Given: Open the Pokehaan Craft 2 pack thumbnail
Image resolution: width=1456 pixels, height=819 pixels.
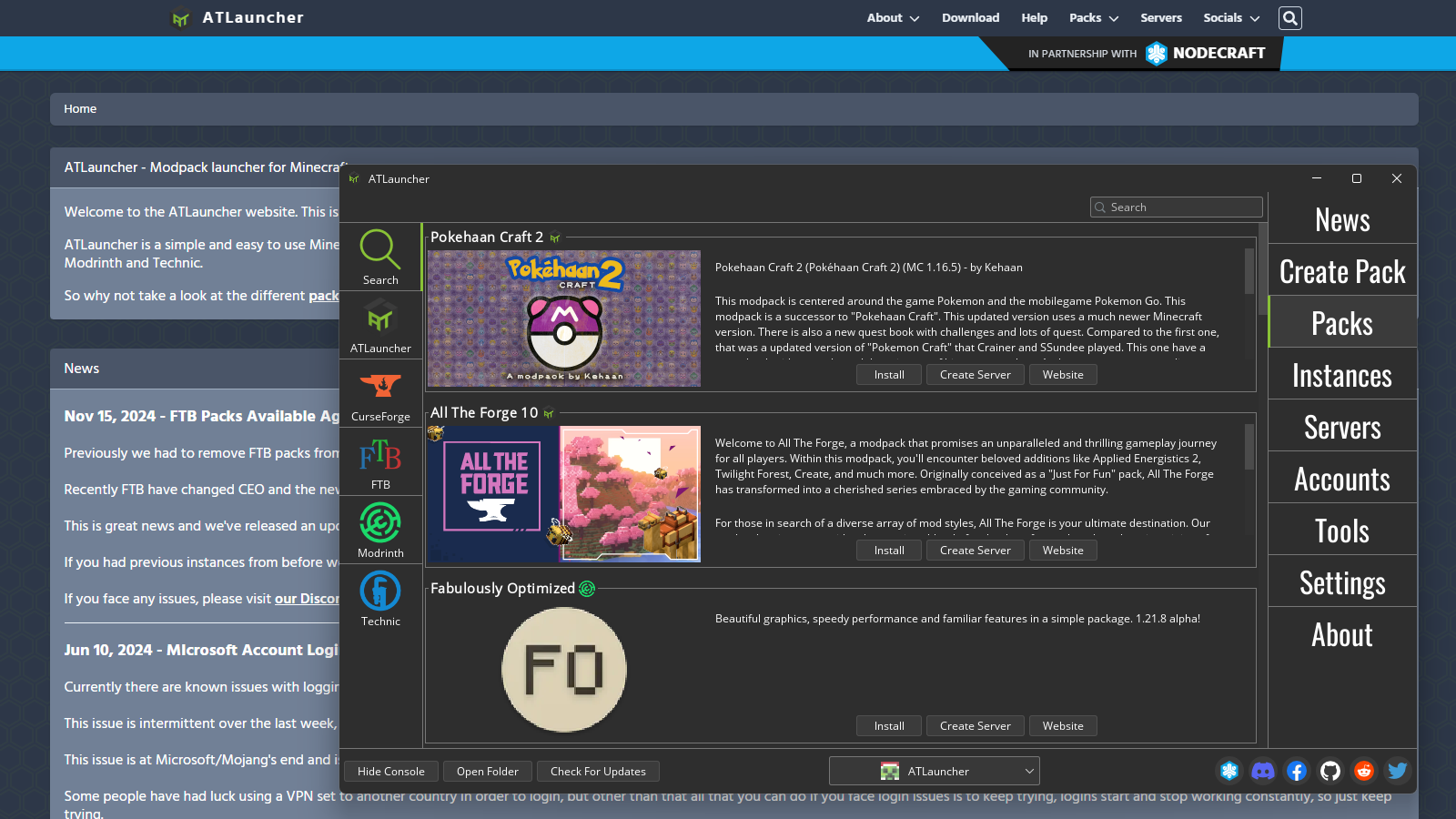Looking at the screenshot, I should [x=564, y=318].
